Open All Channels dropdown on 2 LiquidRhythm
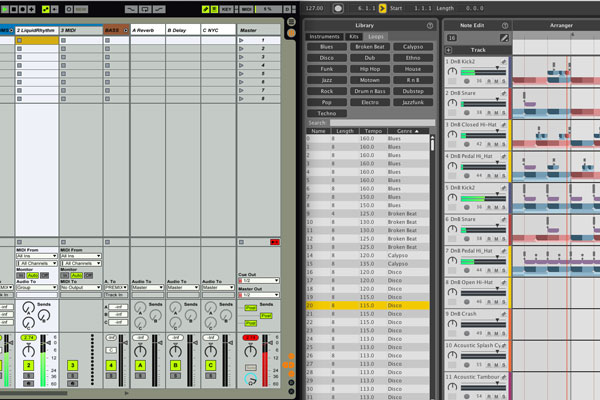 coord(37,263)
